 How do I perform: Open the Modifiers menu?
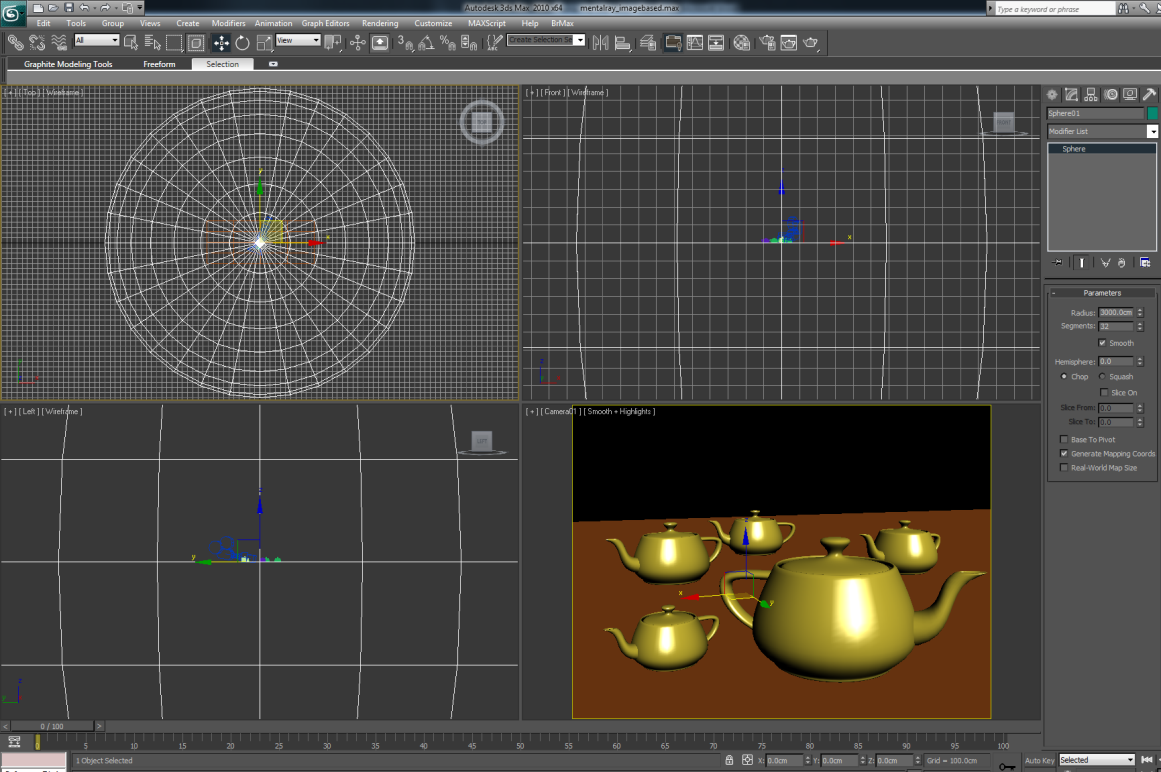tap(228, 23)
